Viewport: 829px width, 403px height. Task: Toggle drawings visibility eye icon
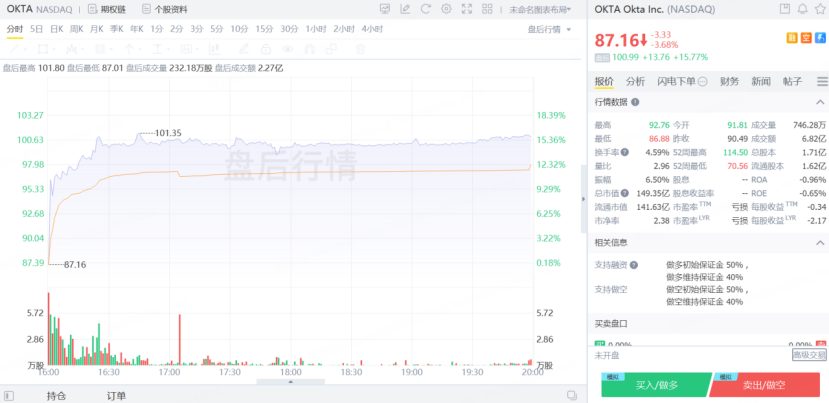288,49
